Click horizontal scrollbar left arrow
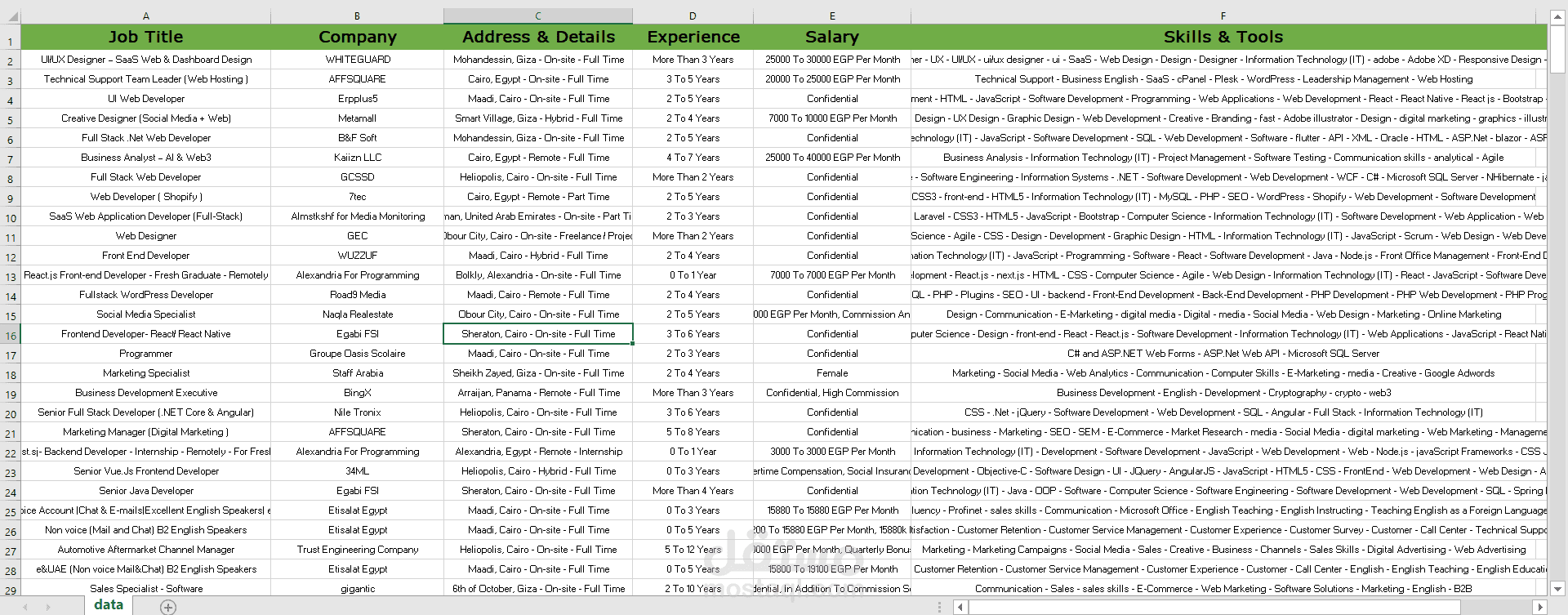The width and height of the screenshot is (1568, 615). (961, 607)
